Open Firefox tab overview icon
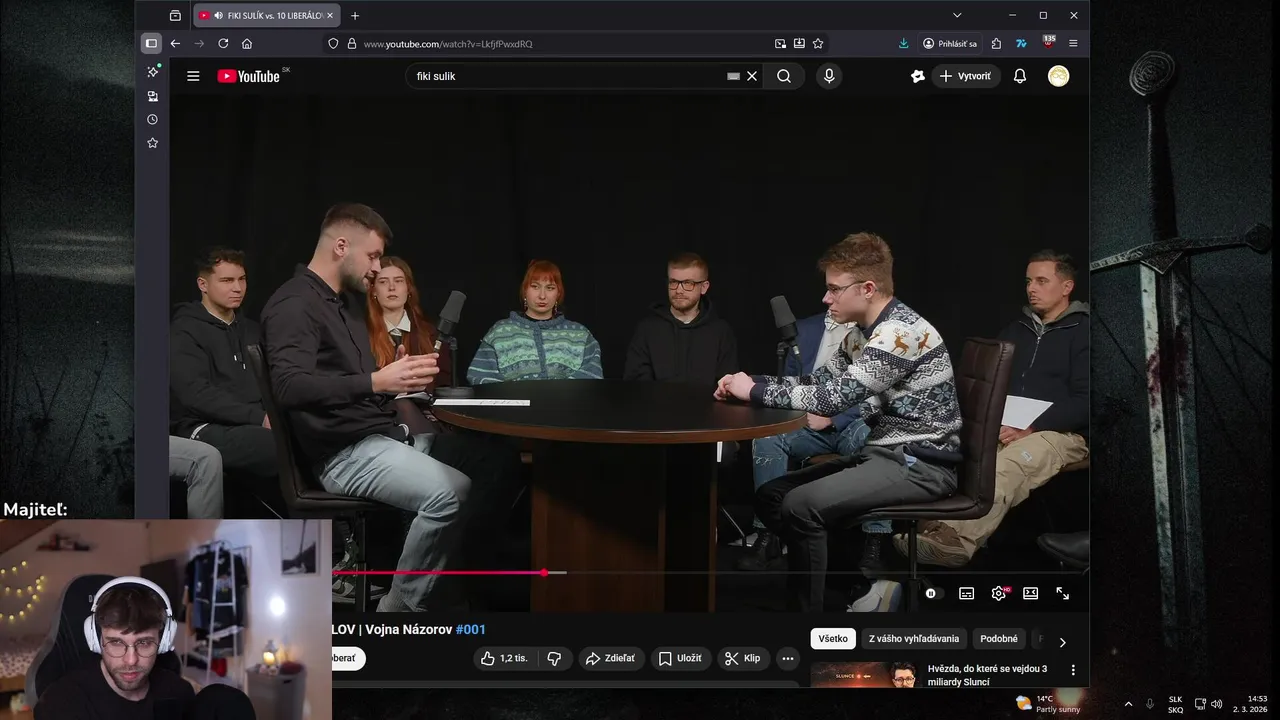The image size is (1280, 720). click(x=175, y=15)
